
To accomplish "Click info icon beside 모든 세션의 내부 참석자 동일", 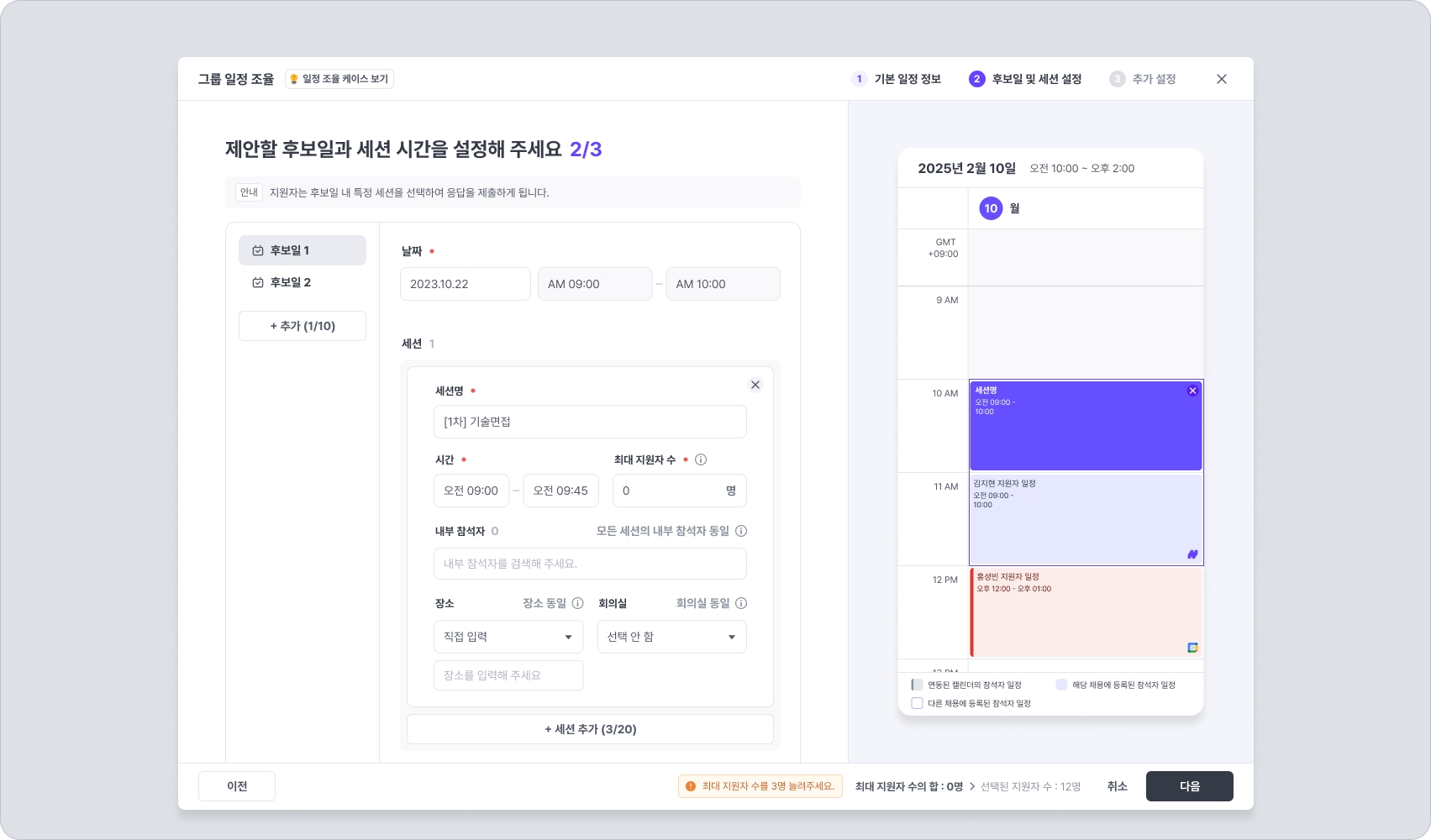I will click(x=741, y=531).
